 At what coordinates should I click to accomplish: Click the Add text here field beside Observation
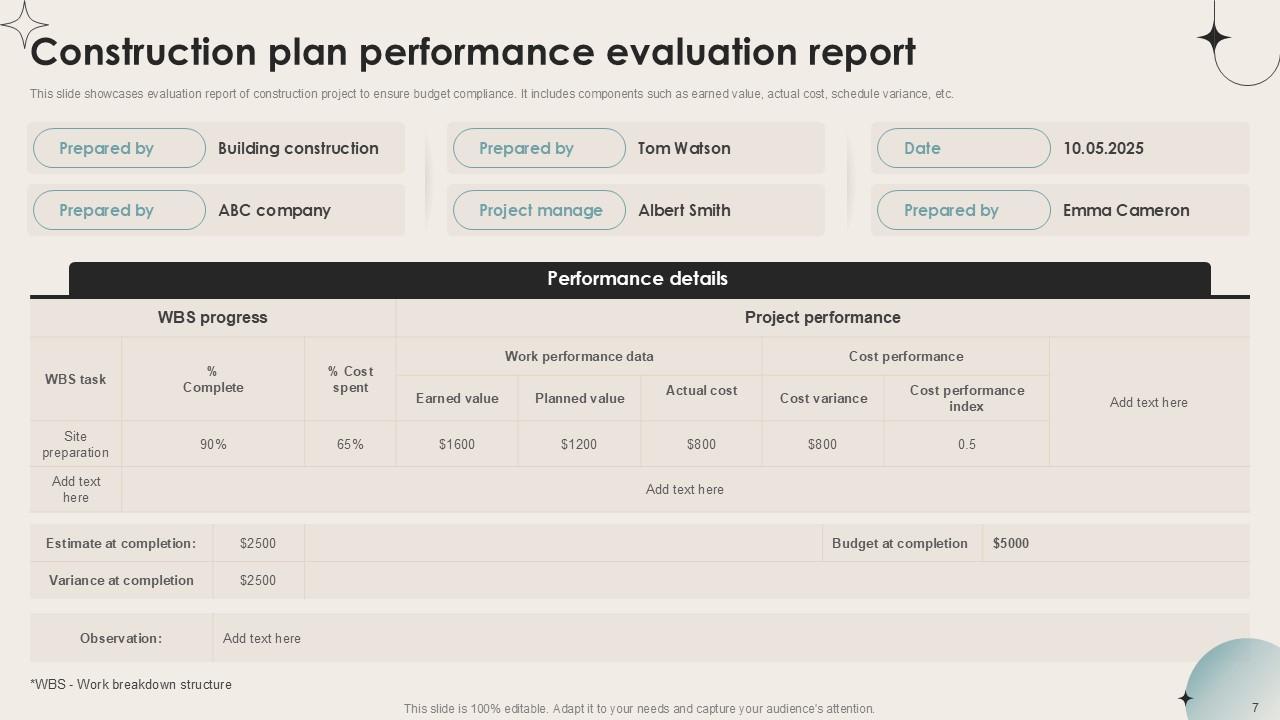coord(262,638)
